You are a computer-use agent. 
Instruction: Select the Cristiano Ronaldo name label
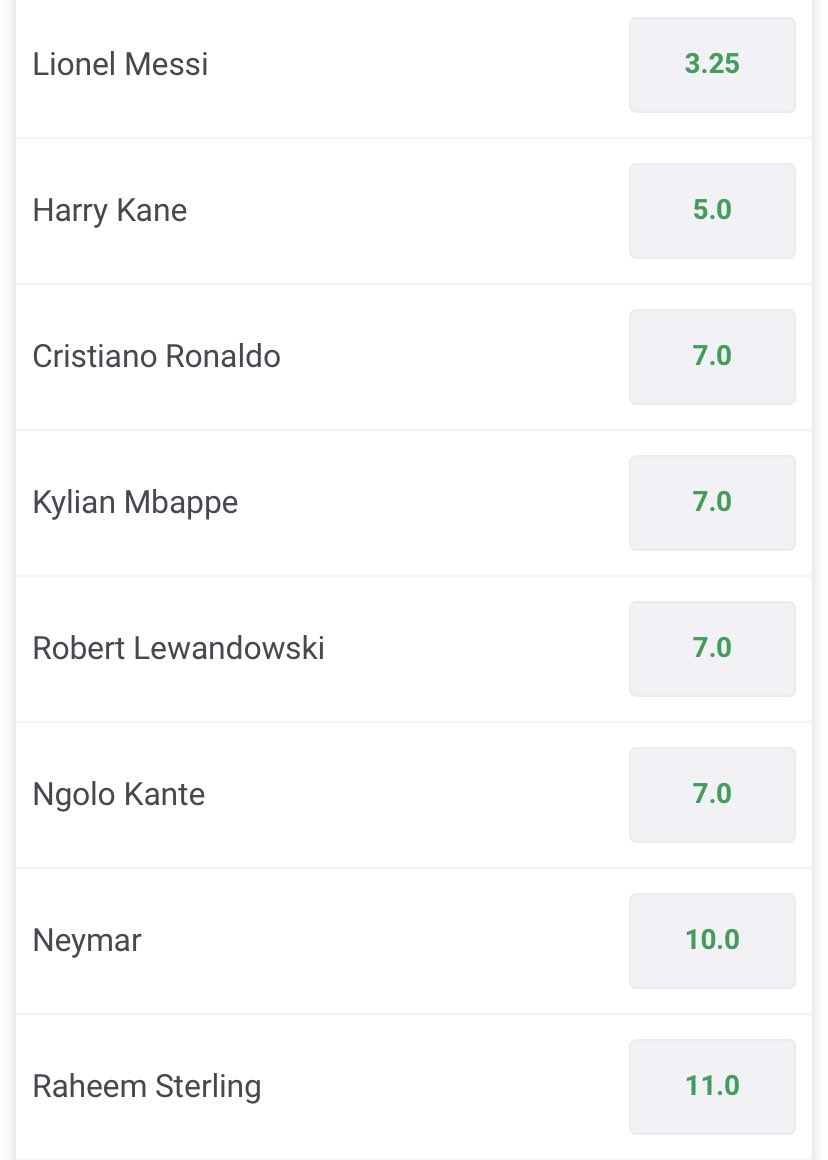pos(157,357)
